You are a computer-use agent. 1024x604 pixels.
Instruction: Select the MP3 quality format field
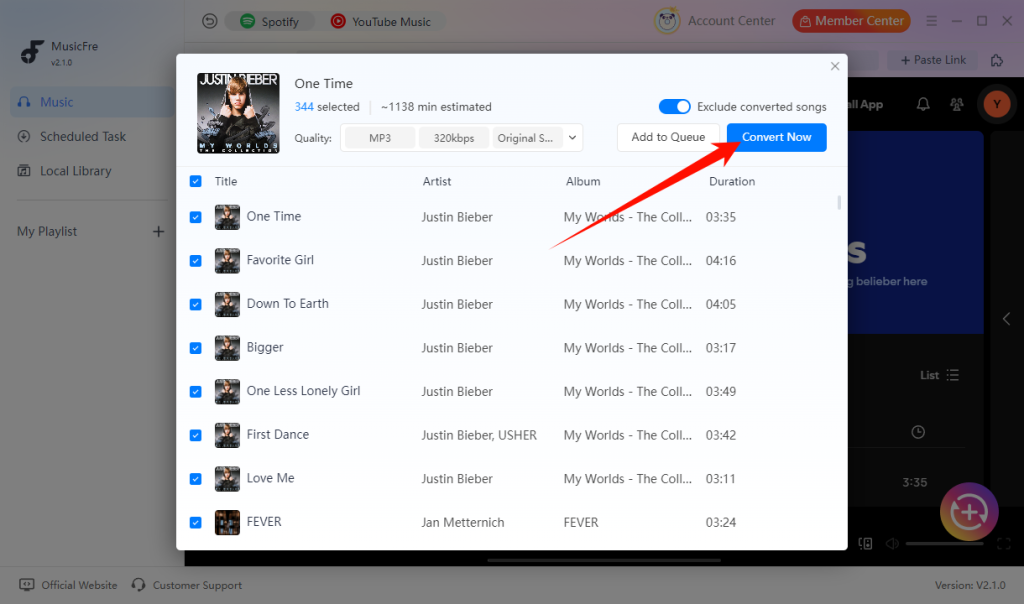379,138
